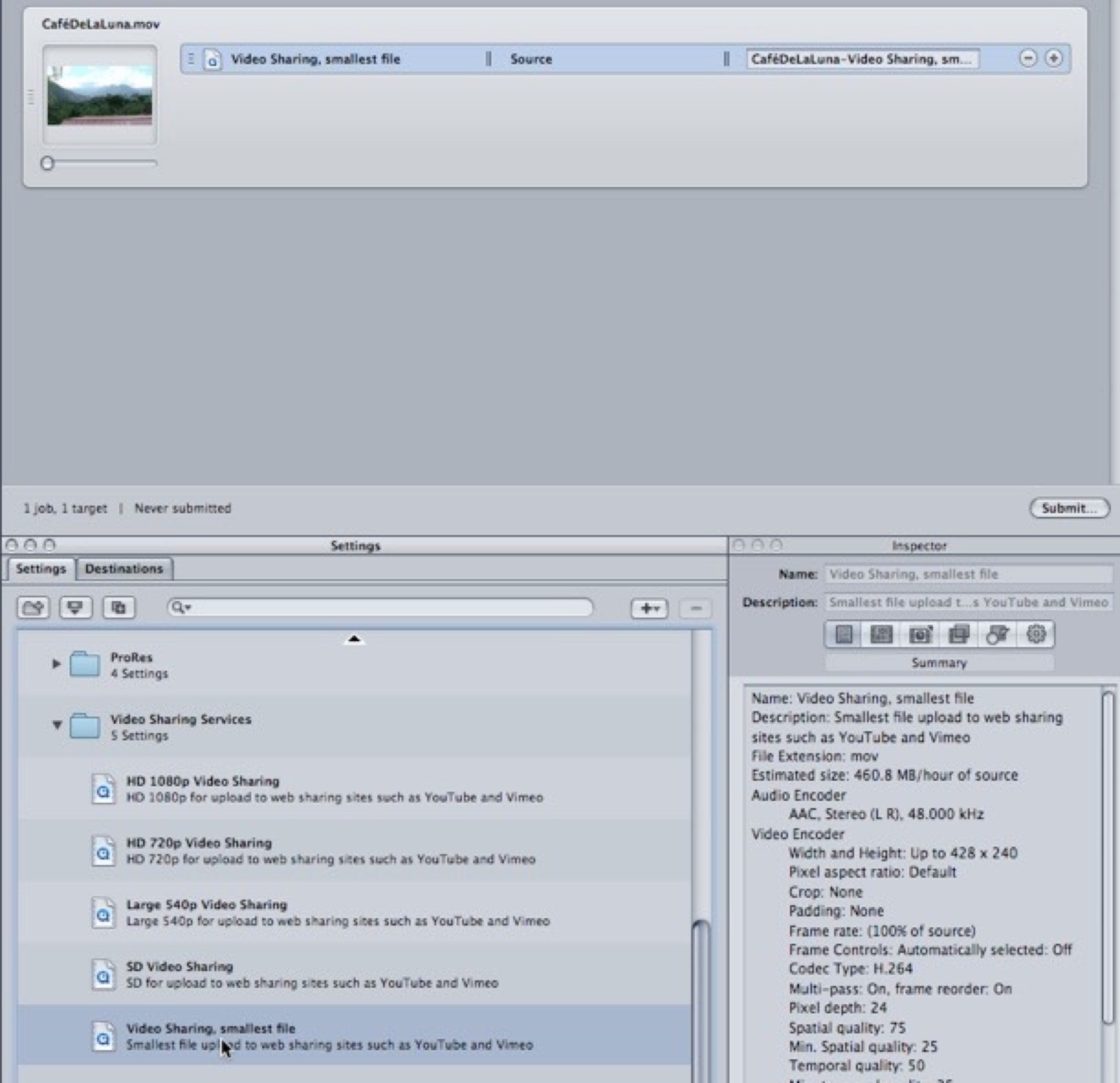
Task: Switch to the Destinations tab
Action: tap(123, 569)
